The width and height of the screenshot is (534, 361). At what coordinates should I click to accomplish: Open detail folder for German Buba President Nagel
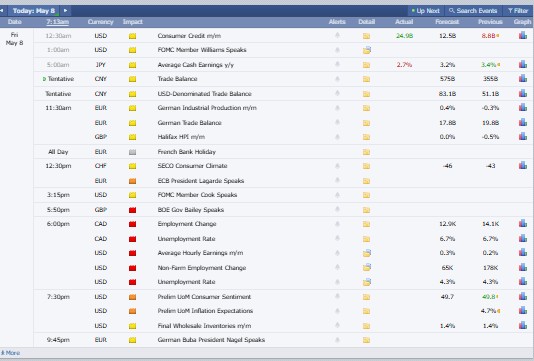point(366,340)
